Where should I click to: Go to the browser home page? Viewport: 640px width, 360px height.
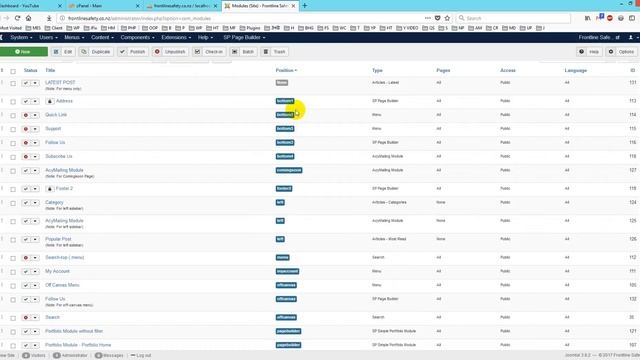click(29, 18)
